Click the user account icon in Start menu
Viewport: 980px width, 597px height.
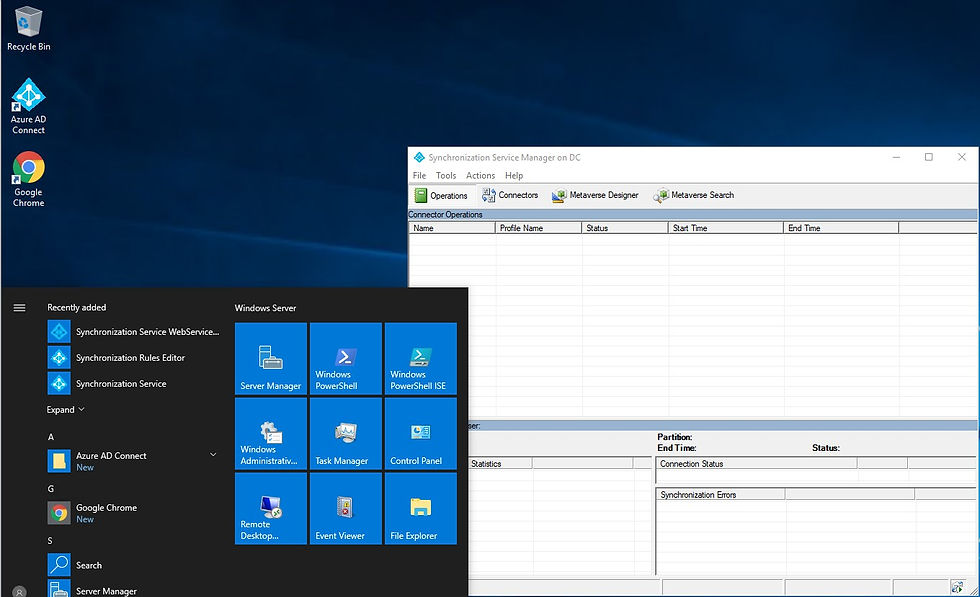(x=19, y=591)
